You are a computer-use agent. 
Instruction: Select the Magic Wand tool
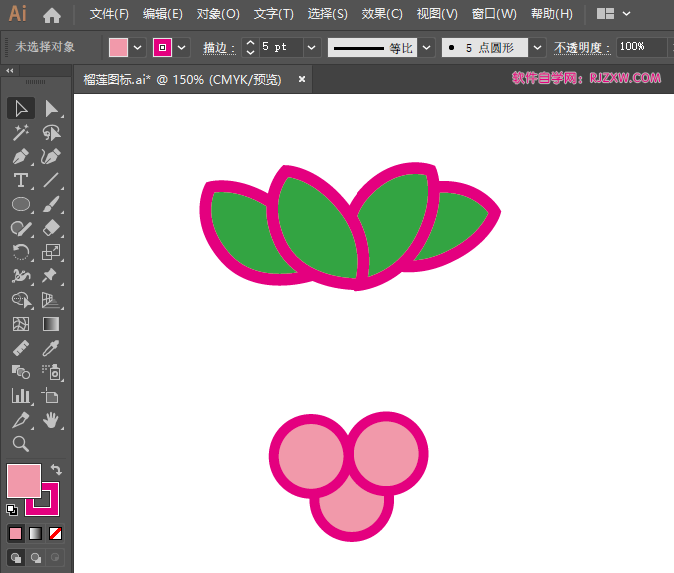(20, 132)
